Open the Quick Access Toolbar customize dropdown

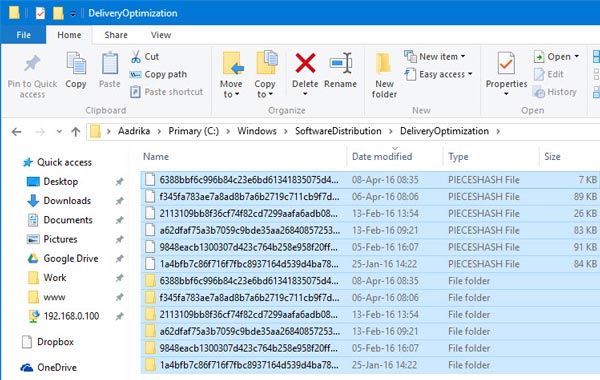click(x=72, y=14)
